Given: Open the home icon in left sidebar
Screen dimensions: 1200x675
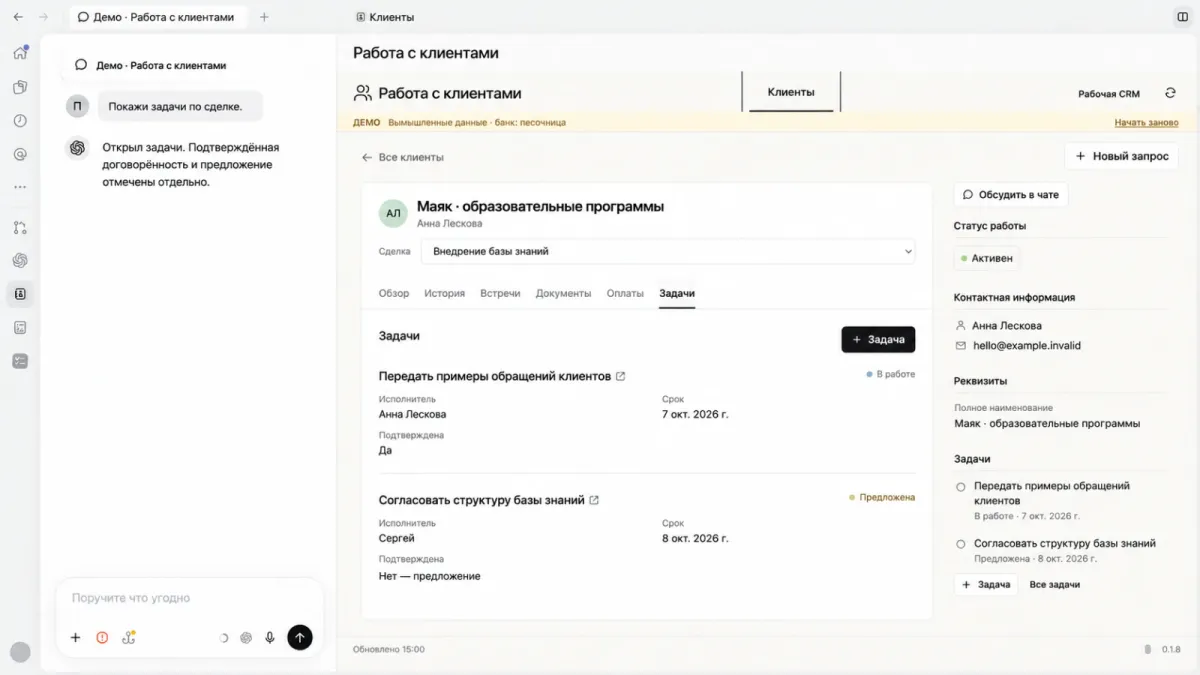Looking at the screenshot, I should (20, 53).
